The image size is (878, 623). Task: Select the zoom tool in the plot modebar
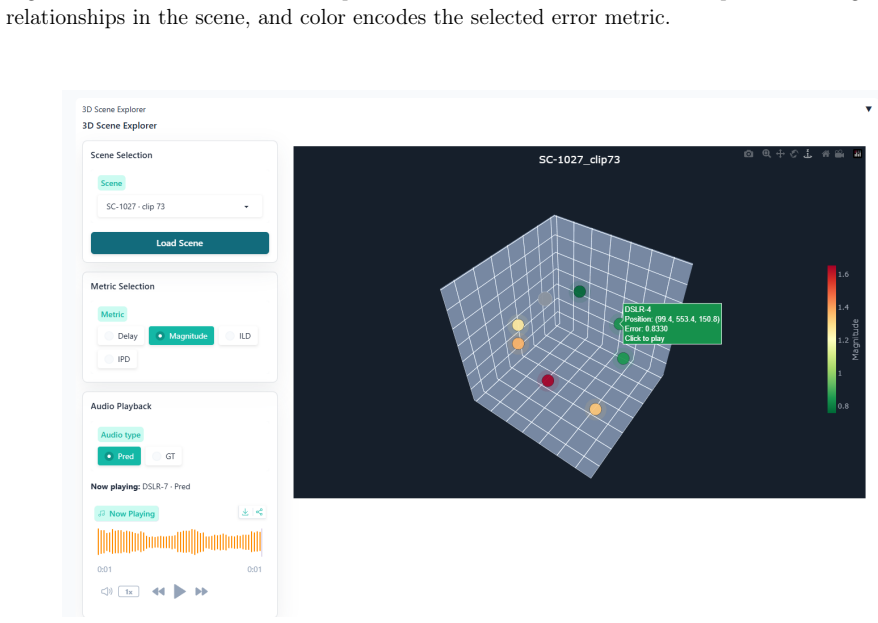coord(767,154)
